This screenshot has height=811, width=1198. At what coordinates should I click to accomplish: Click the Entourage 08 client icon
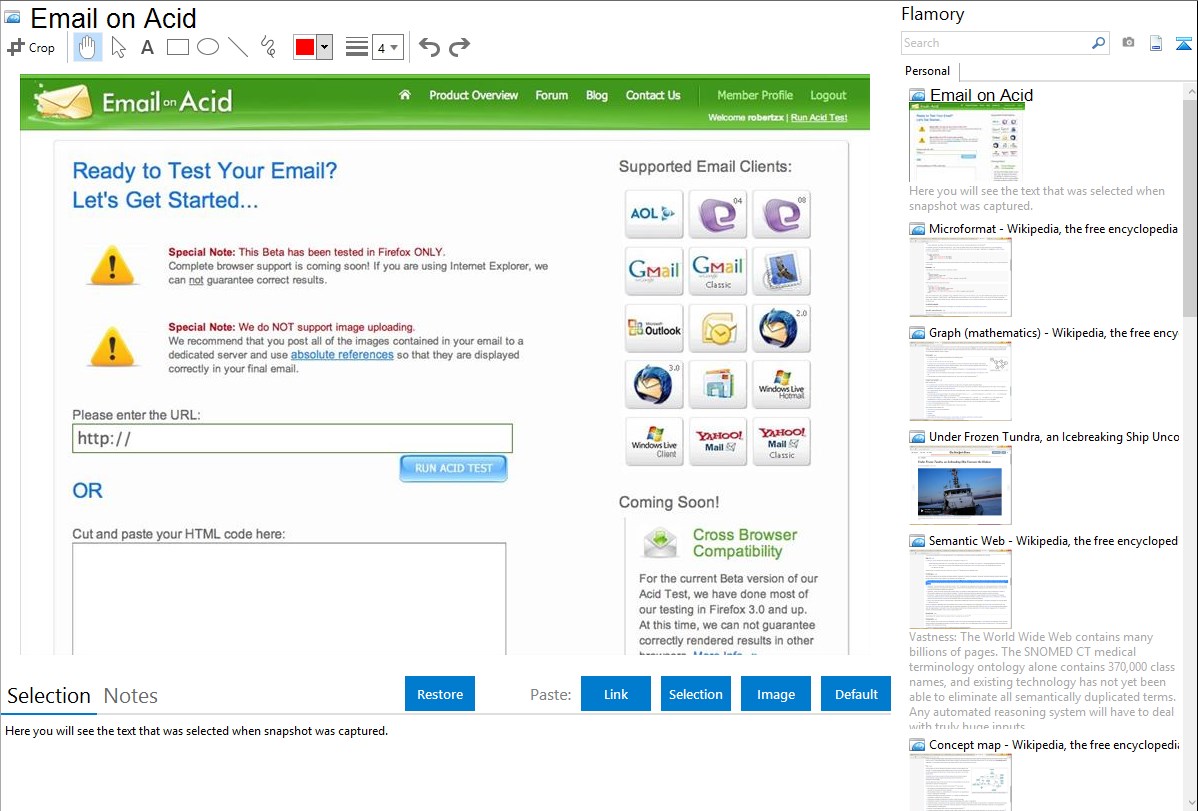(x=781, y=214)
